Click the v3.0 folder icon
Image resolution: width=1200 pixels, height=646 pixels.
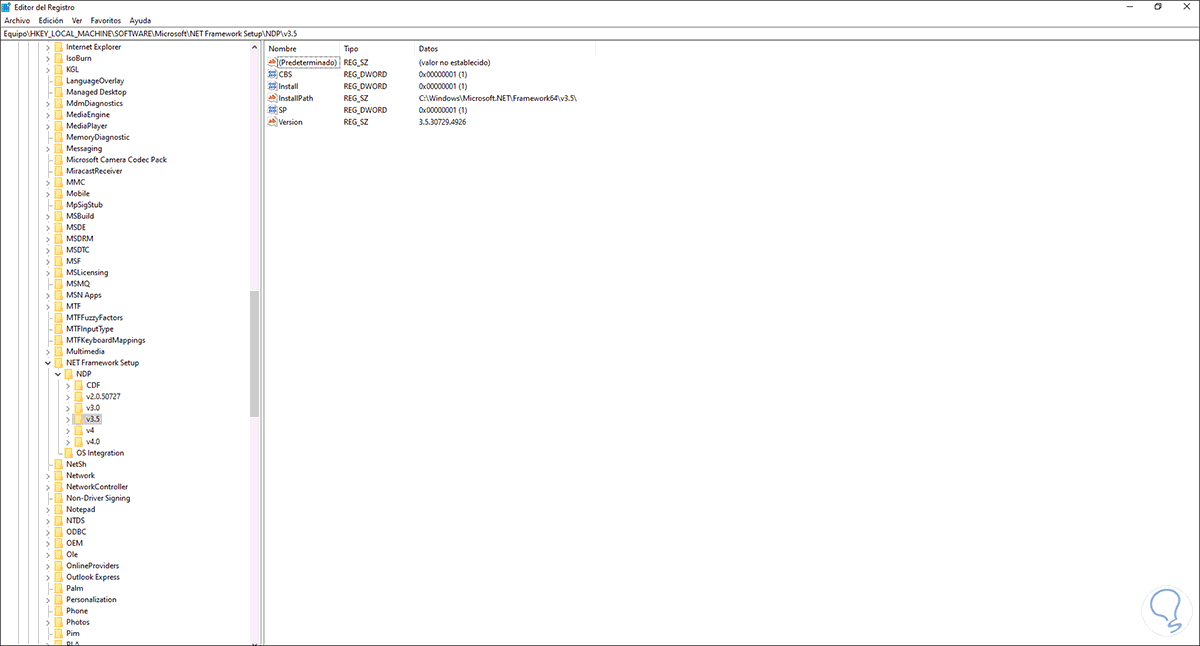point(78,408)
